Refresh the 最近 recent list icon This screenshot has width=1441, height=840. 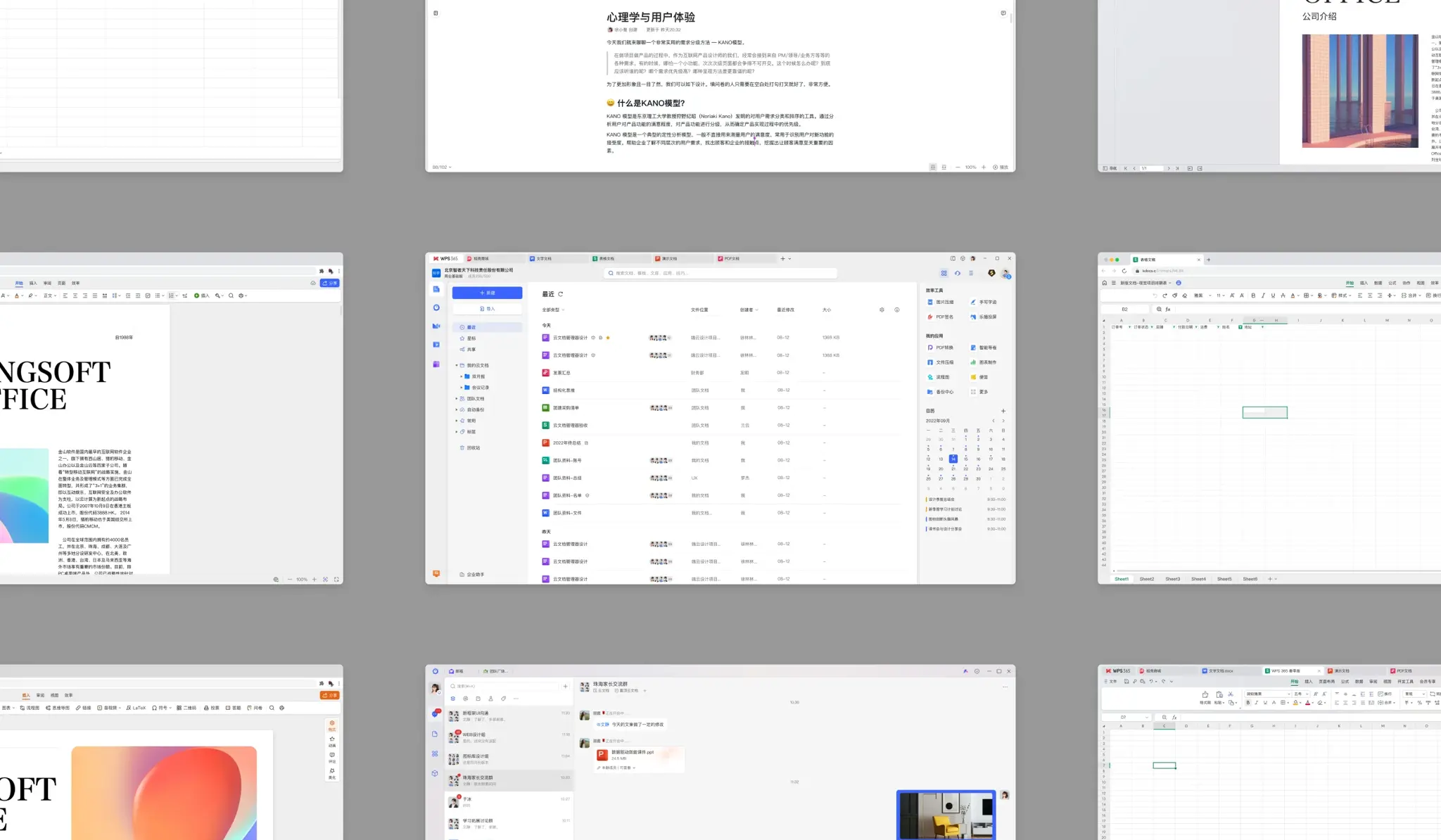point(561,294)
